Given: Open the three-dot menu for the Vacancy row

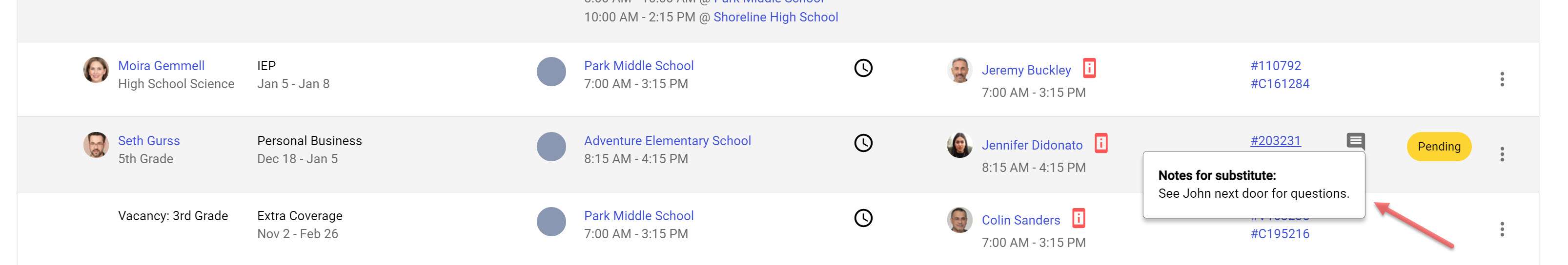Looking at the screenshot, I should [x=1502, y=229].
